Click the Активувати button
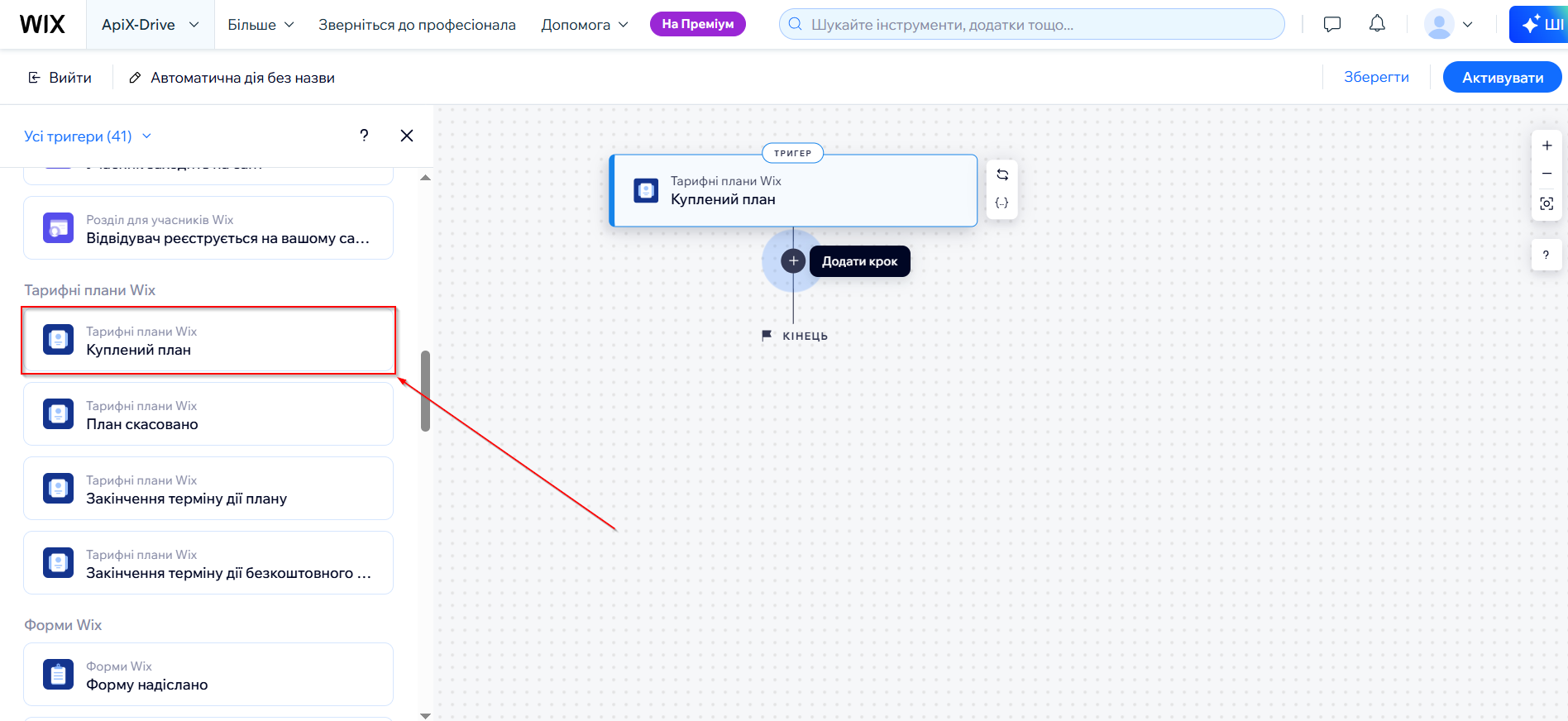 [x=1502, y=77]
